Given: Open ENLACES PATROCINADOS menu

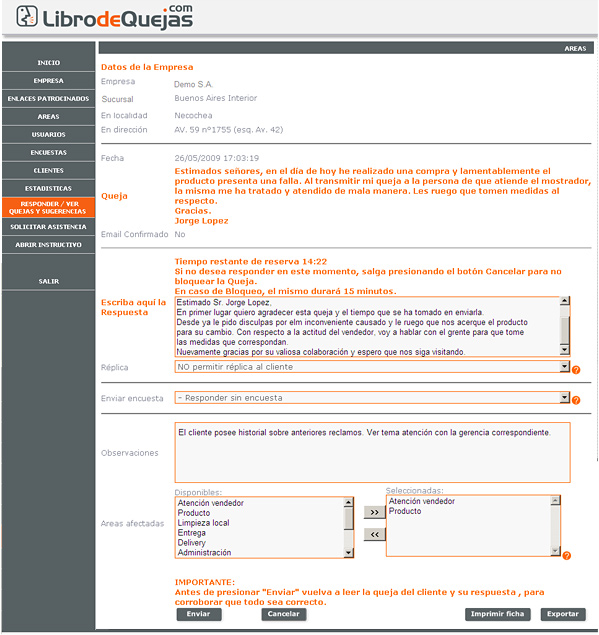Looking at the screenshot, I should click(49, 98).
